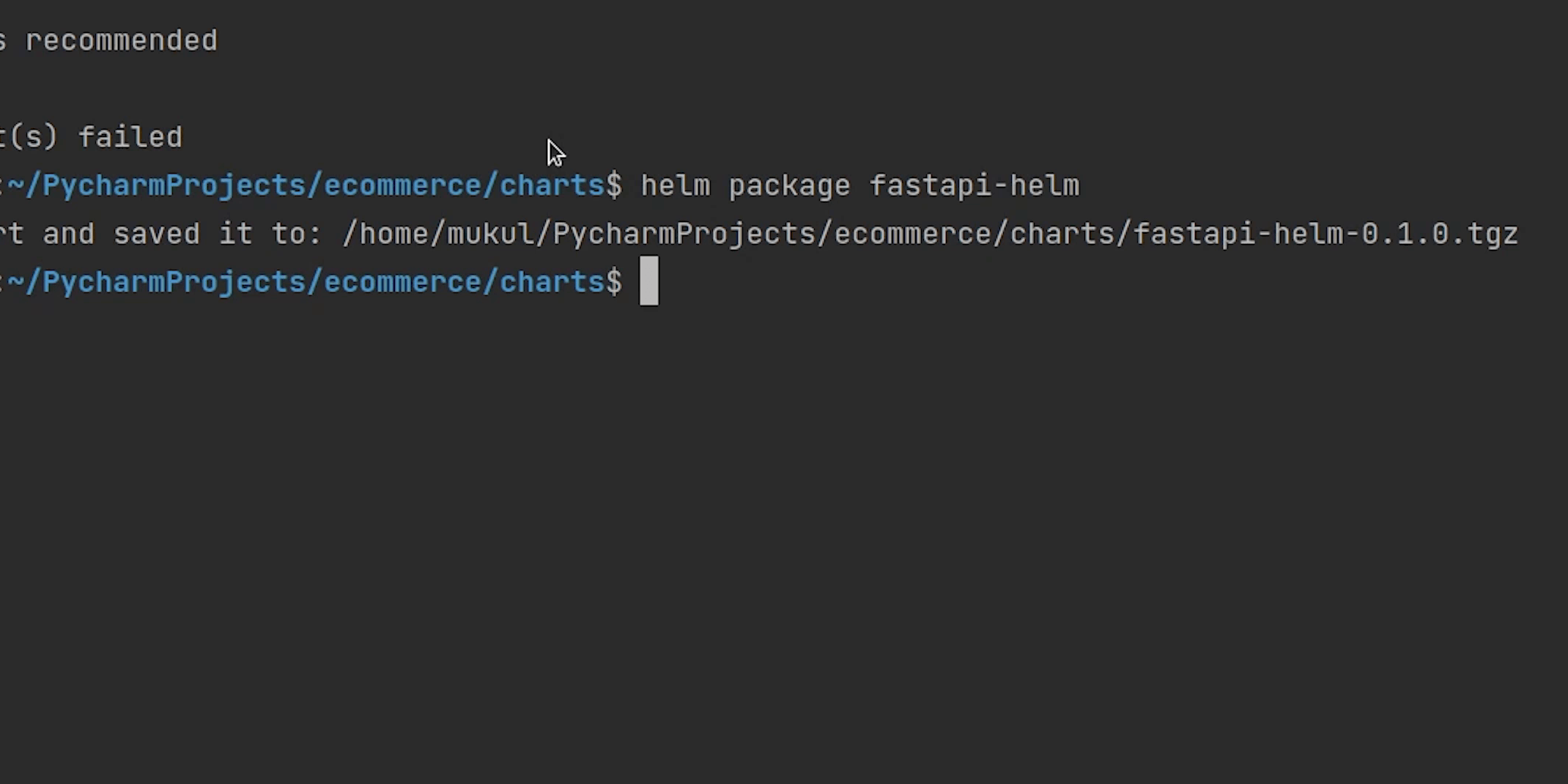This screenshot has height=784, width=1568.
Task: Open the fastapi-helm-0.1.0.tgz file path
Action: pyautogui.click(x=1325, y=234)
